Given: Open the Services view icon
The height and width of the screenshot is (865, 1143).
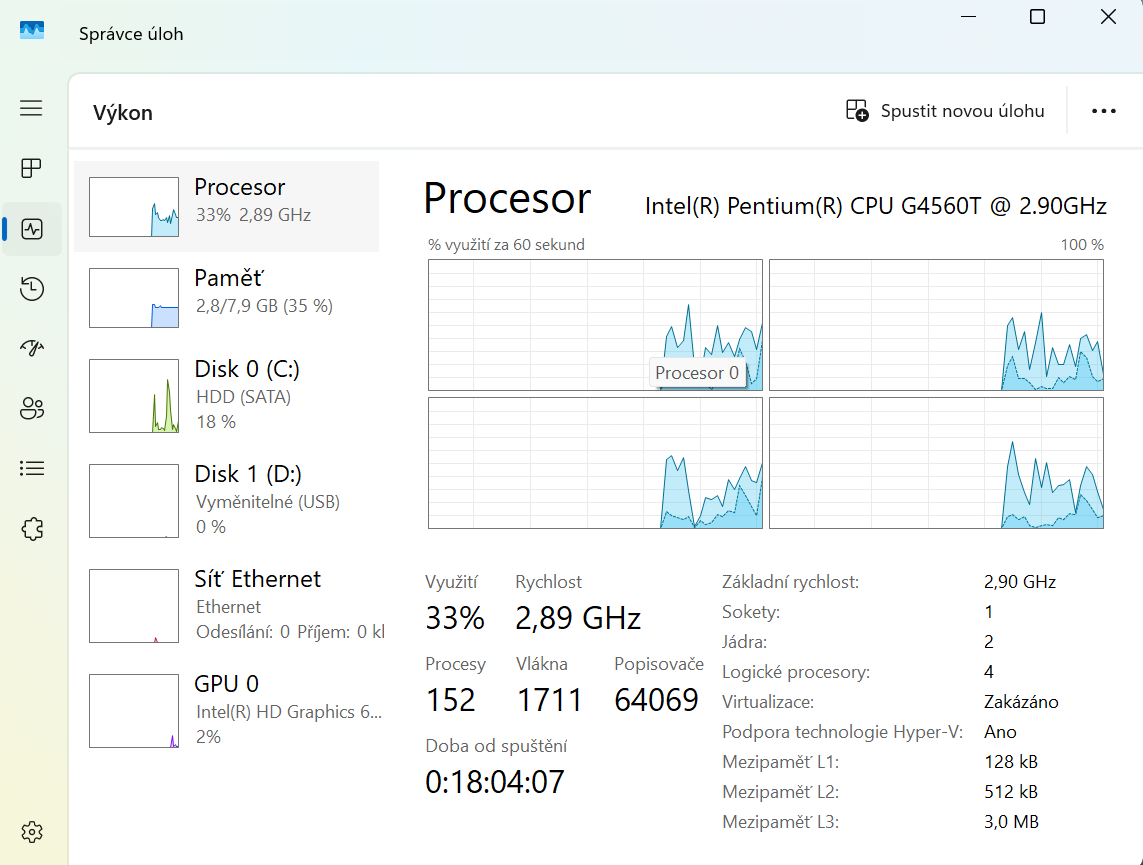Looking at the screenshot, I should [x=31, y=528].
